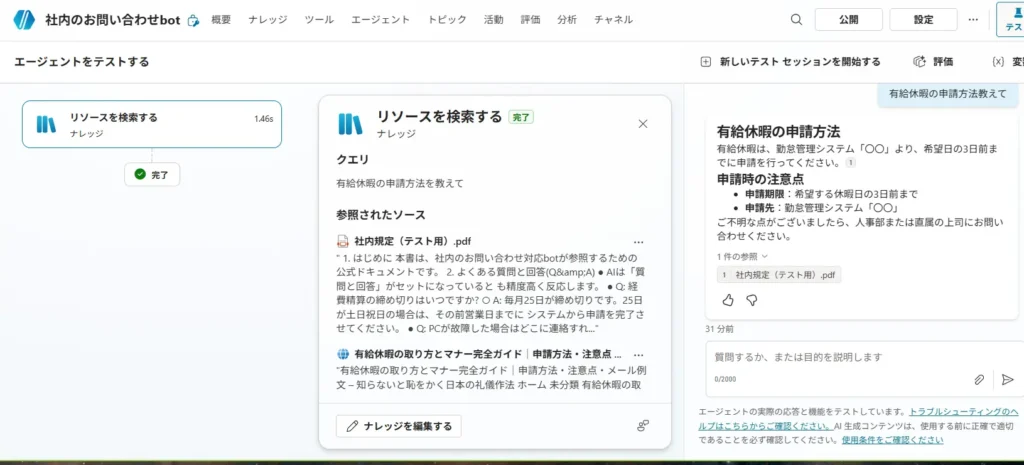1024x465 pixels.
Task: Click the thumbs down feedback icon
Action: 752,299
